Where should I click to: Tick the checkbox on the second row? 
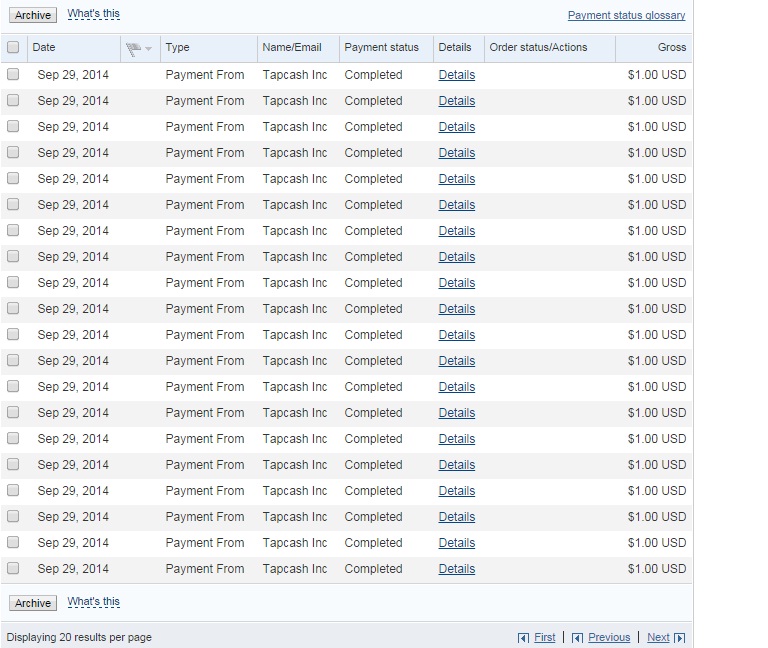tap(13, 101)
